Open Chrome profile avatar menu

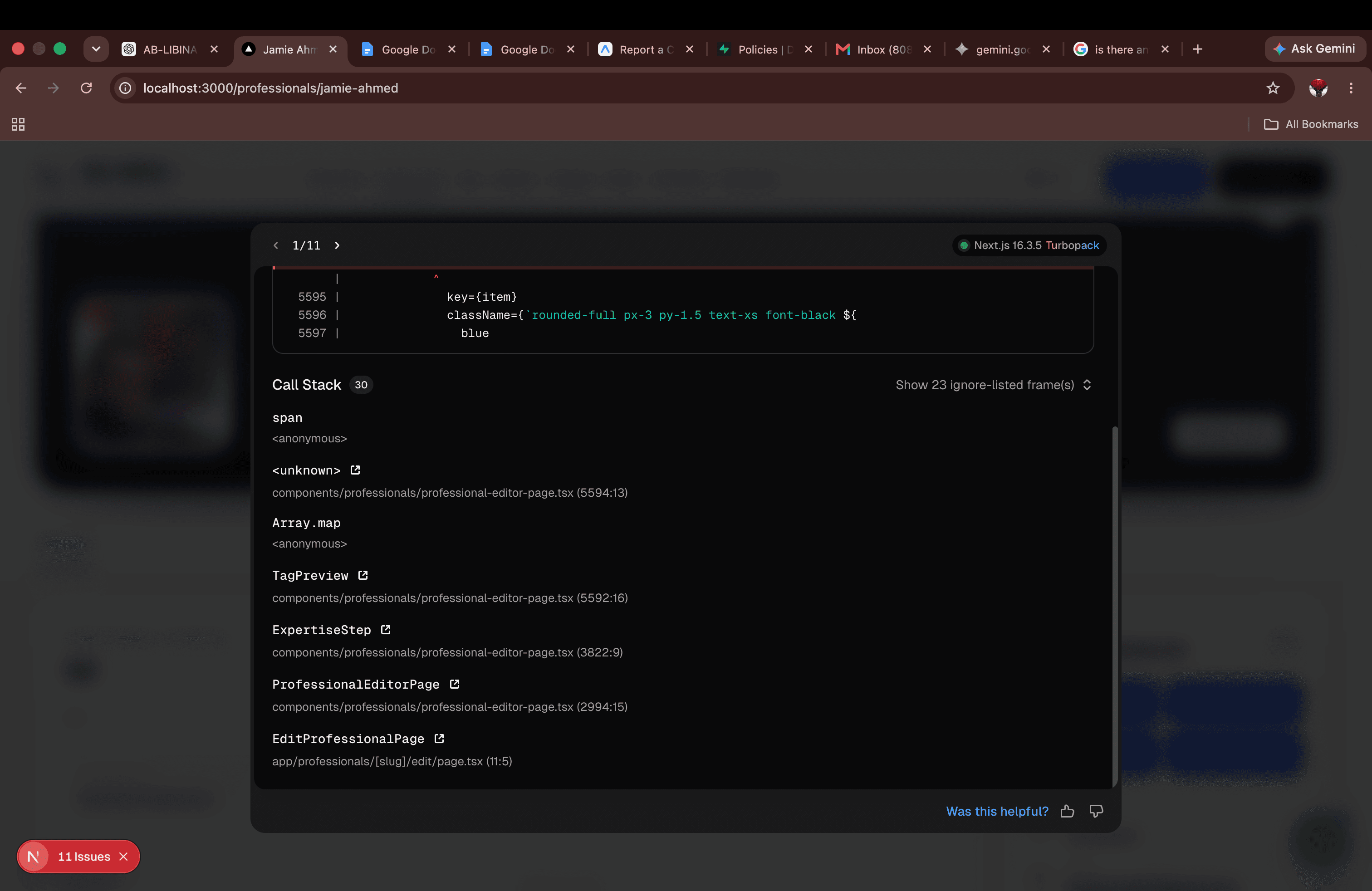pyautogui.click(x=1318, y=88)
